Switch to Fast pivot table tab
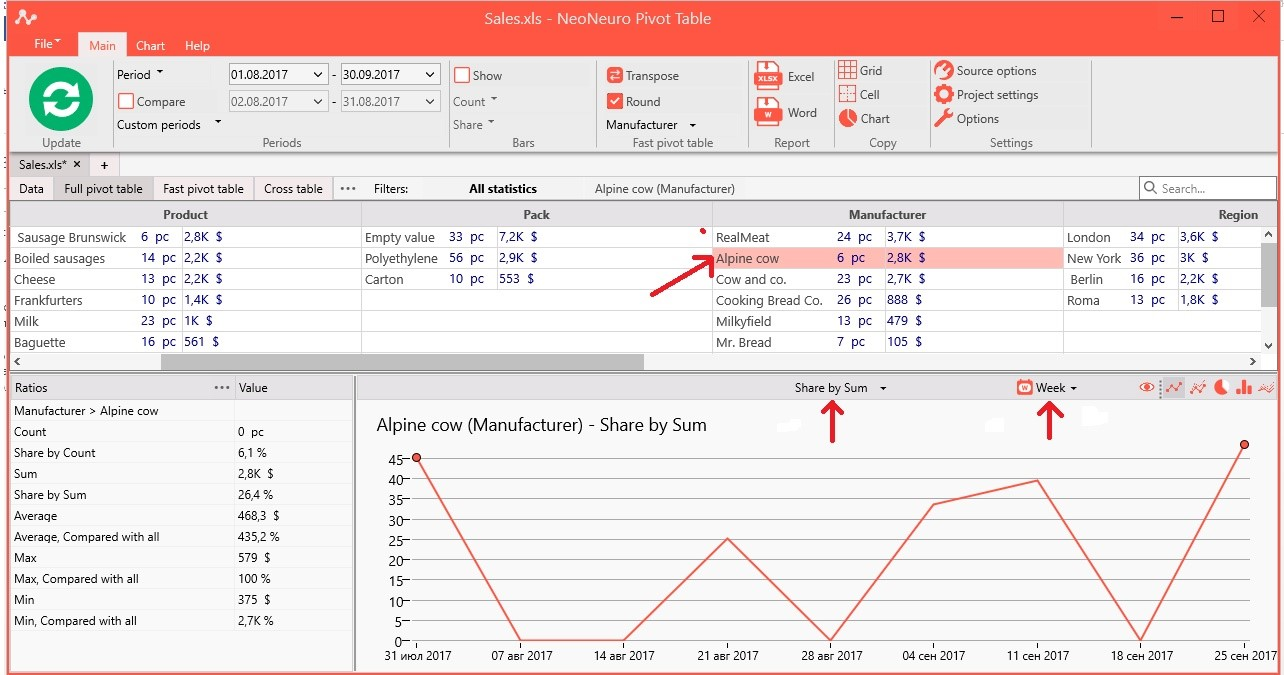The width and height of the screenshot is (1284, 675). tap(203, 188)
